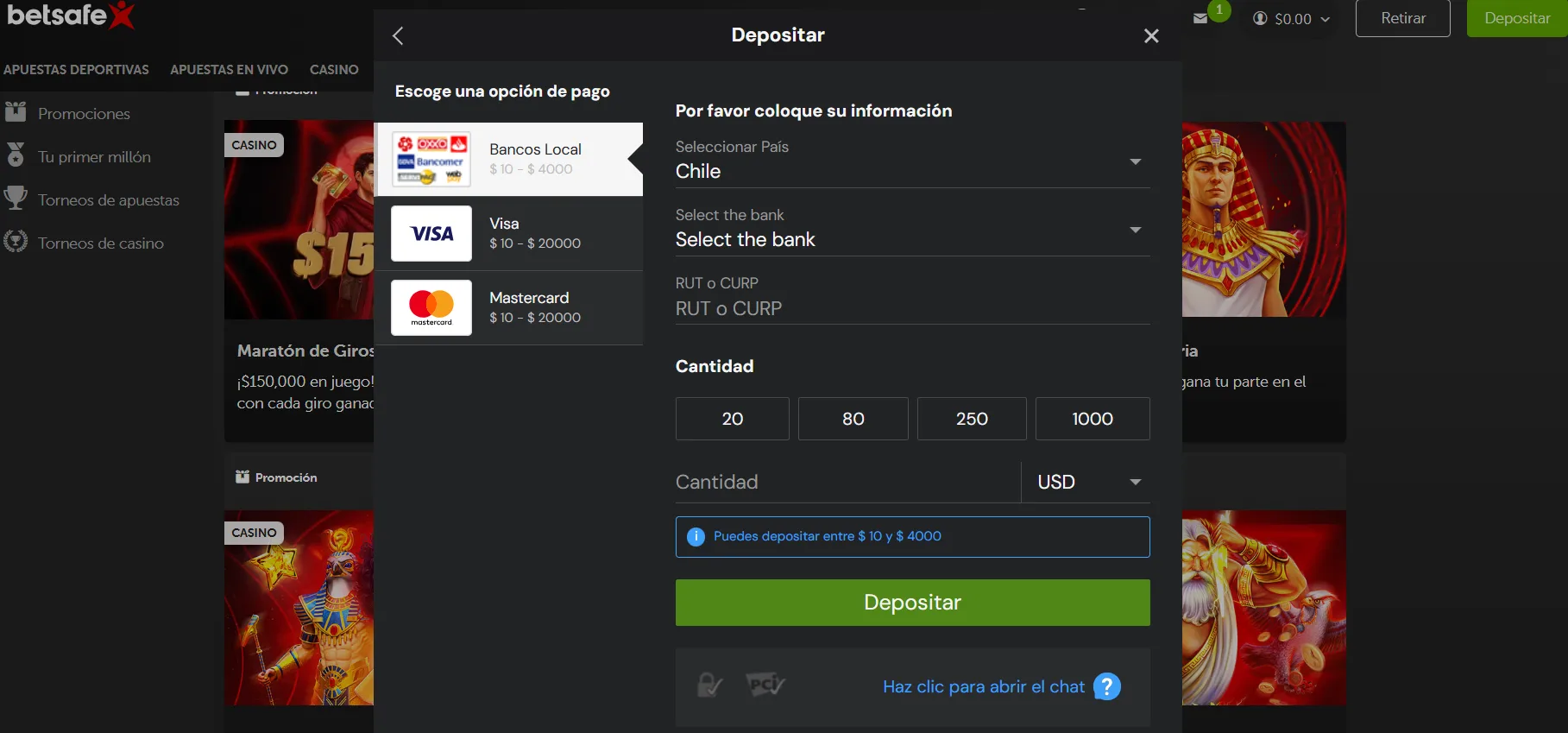
Task: Open the Seleccionar País dropdown showing Chile
Action: point(912,161)
